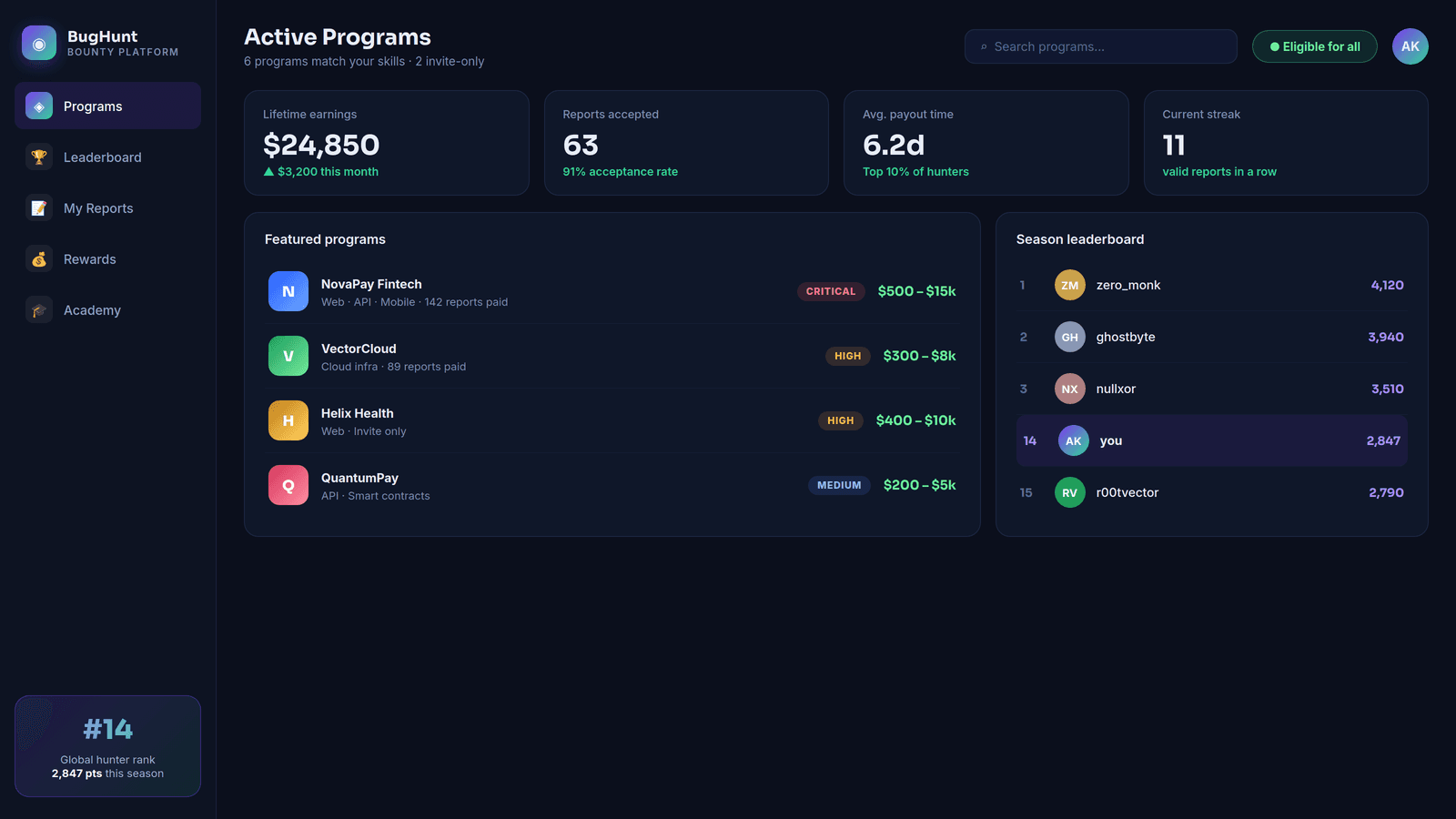
Task: Click the RV avatar for r00tvector
Action: pos(1070,492)
